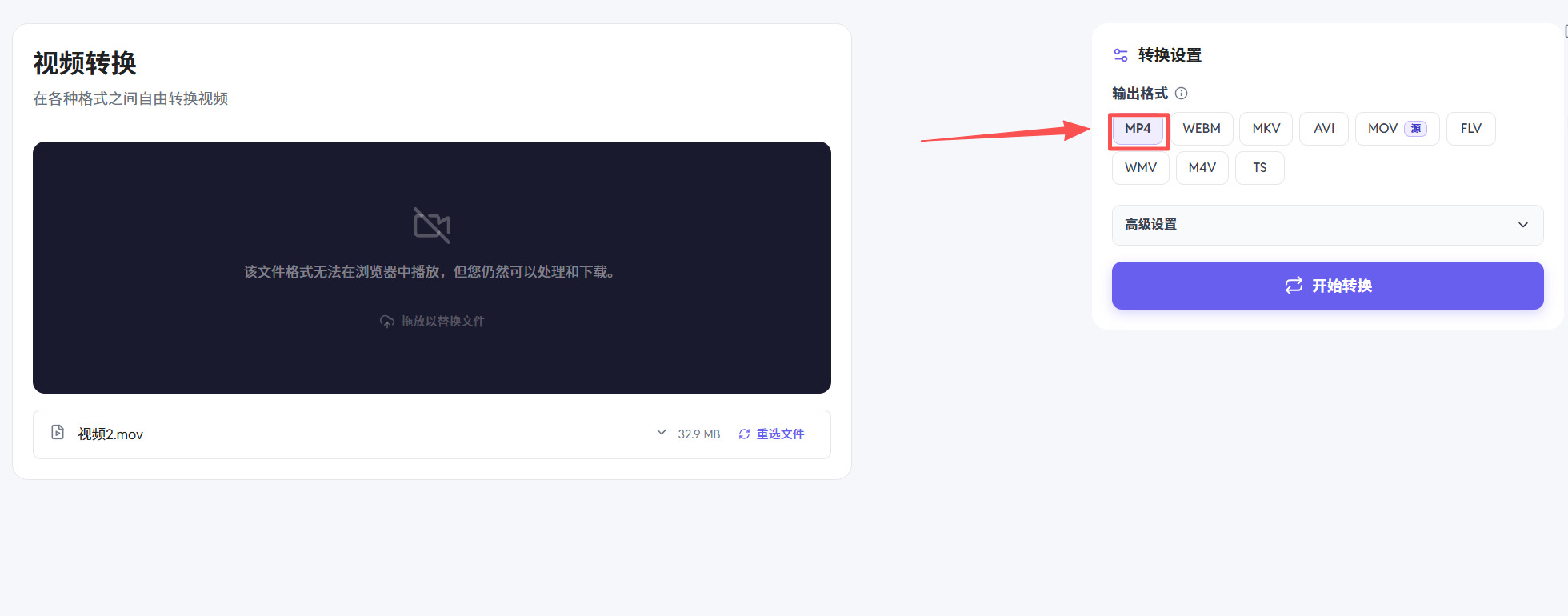Click the output format info icon
Image resolution: width=1568 pixels, height=616 pixels.
click(x=1181, y=94)
